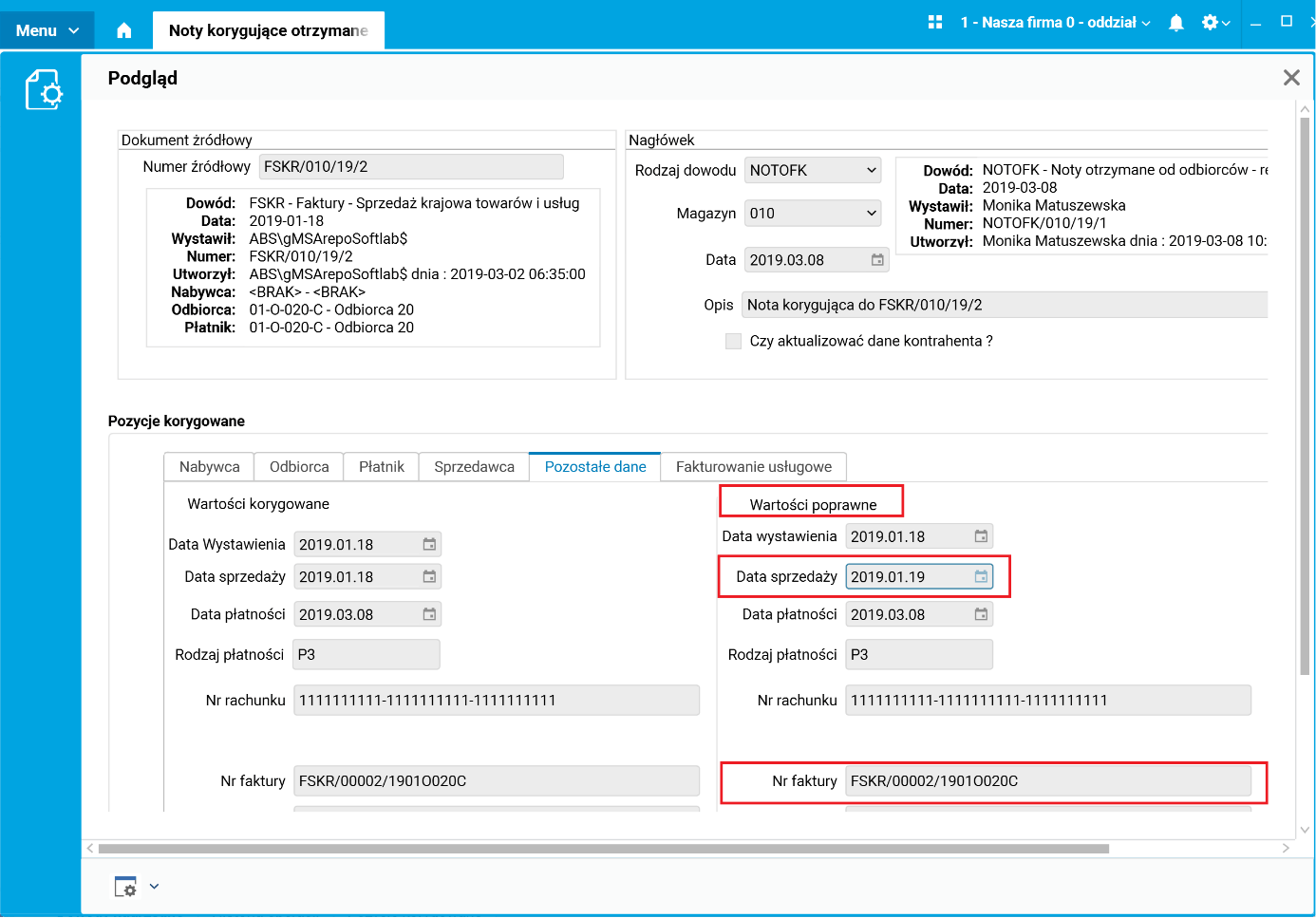The width and height of the screenshot is (1316, 918).
Task: Select the Pozostałe dane tab
Action: pyautogui.click(x=595, y=467)
